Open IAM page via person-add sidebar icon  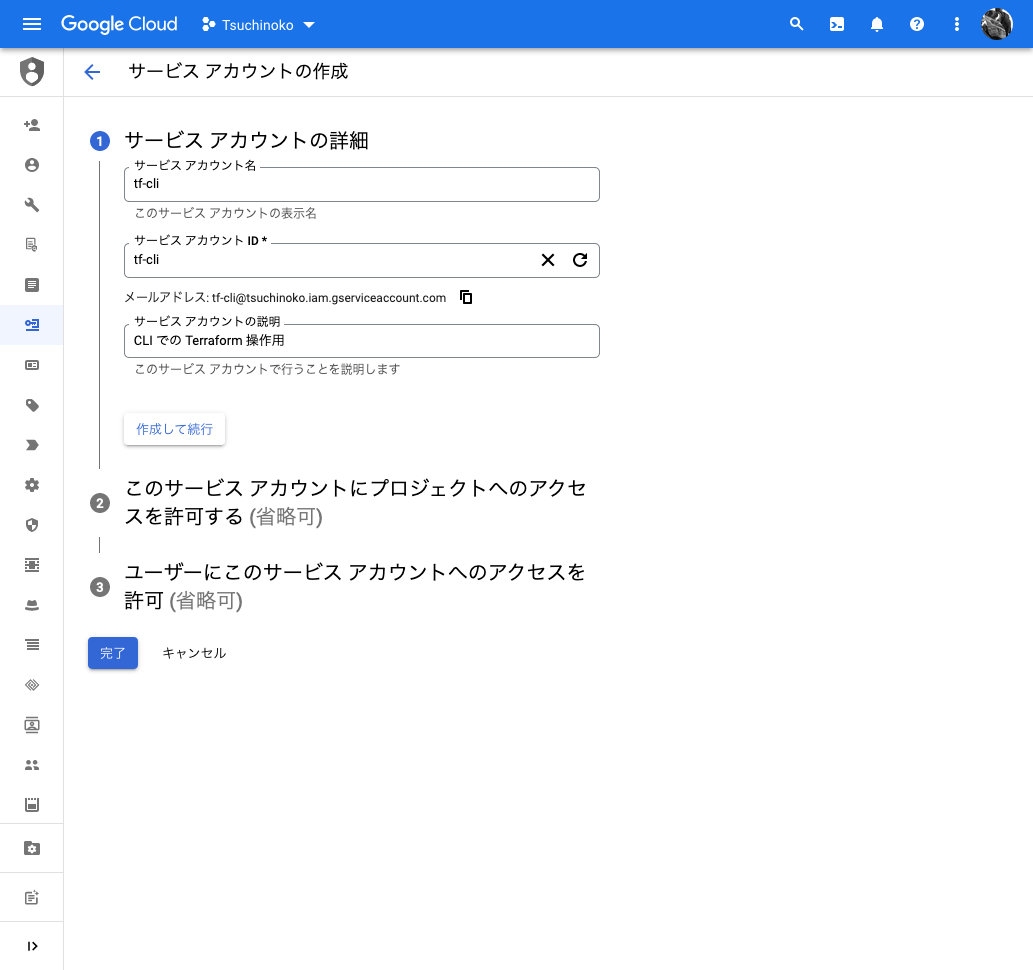point(32,125)
